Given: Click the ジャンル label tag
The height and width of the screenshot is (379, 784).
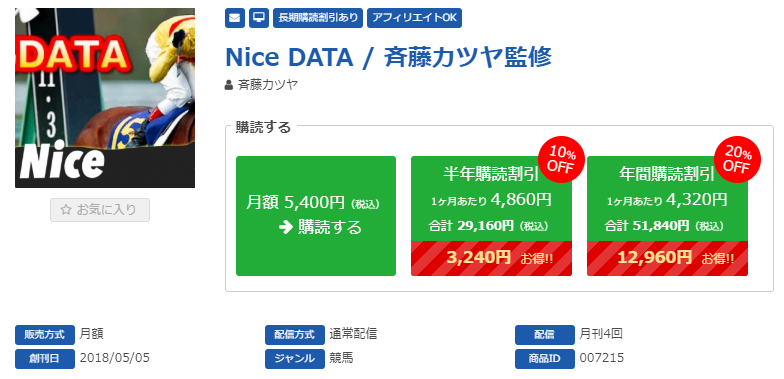Looking at the screenshot, I should pos(294,358).
